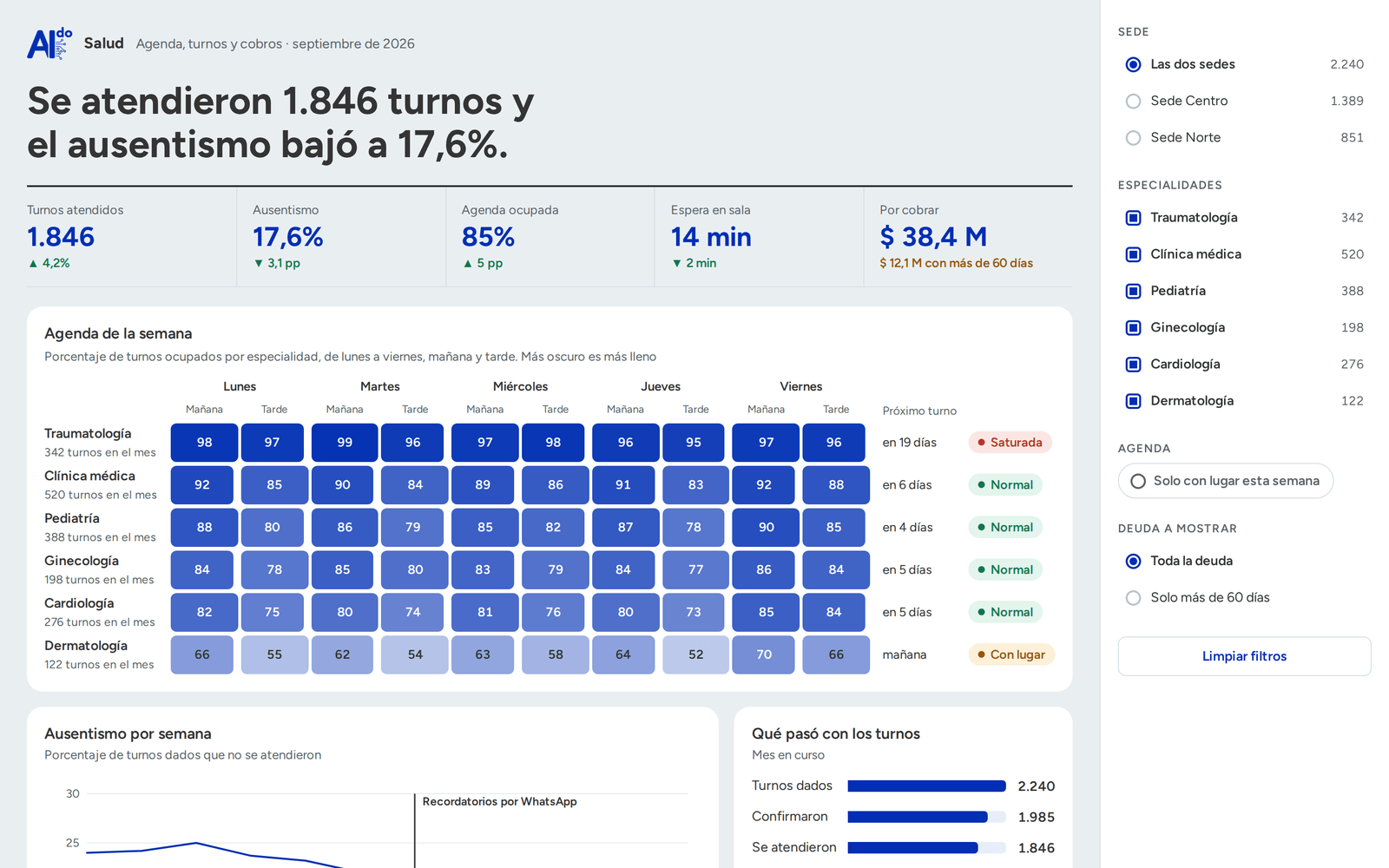Click the Agenda de la semana heading
The image size is (1389, 868).
[x=118, y=333]
